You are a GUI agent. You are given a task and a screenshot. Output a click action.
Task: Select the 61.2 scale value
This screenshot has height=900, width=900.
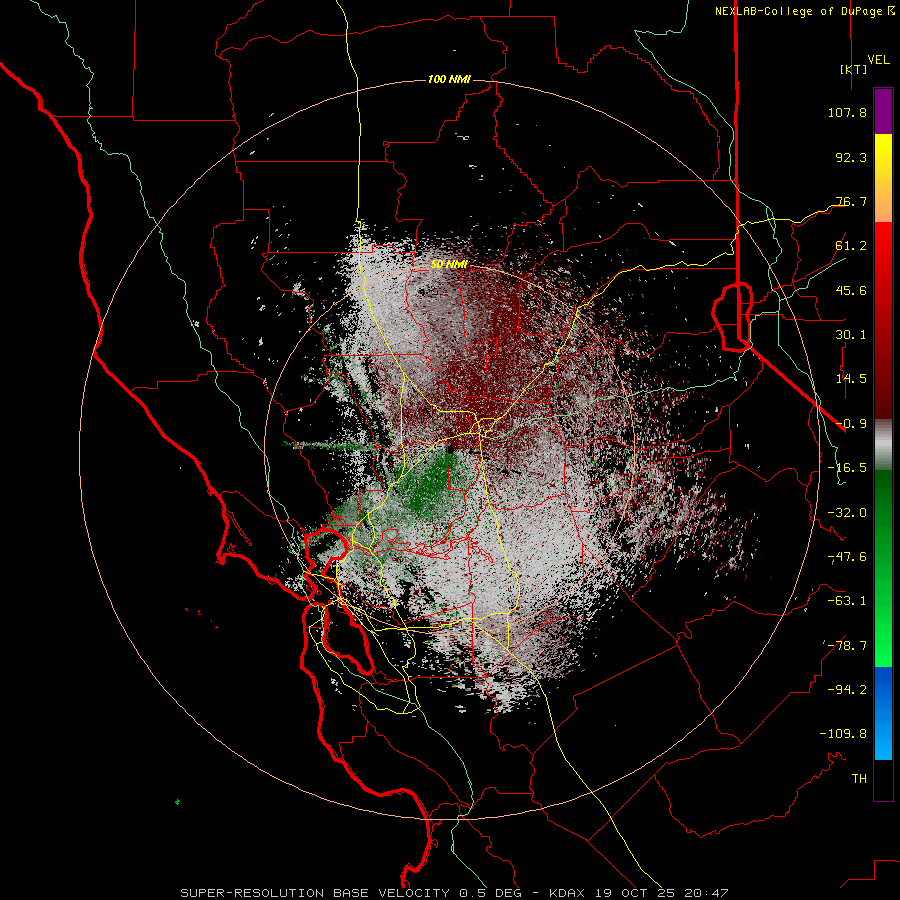pyautogui.click(x=851, y=246)
